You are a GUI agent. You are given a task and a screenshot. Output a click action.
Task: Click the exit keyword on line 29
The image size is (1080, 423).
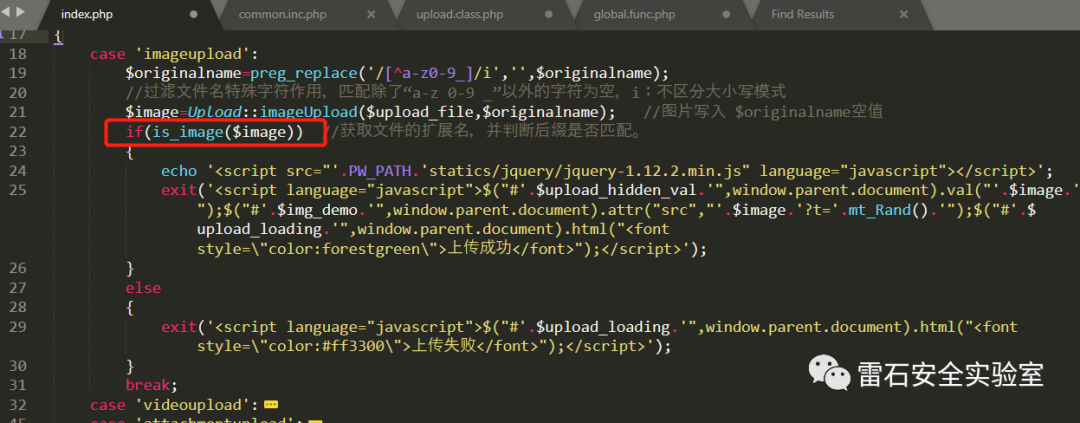pos(179,327)
